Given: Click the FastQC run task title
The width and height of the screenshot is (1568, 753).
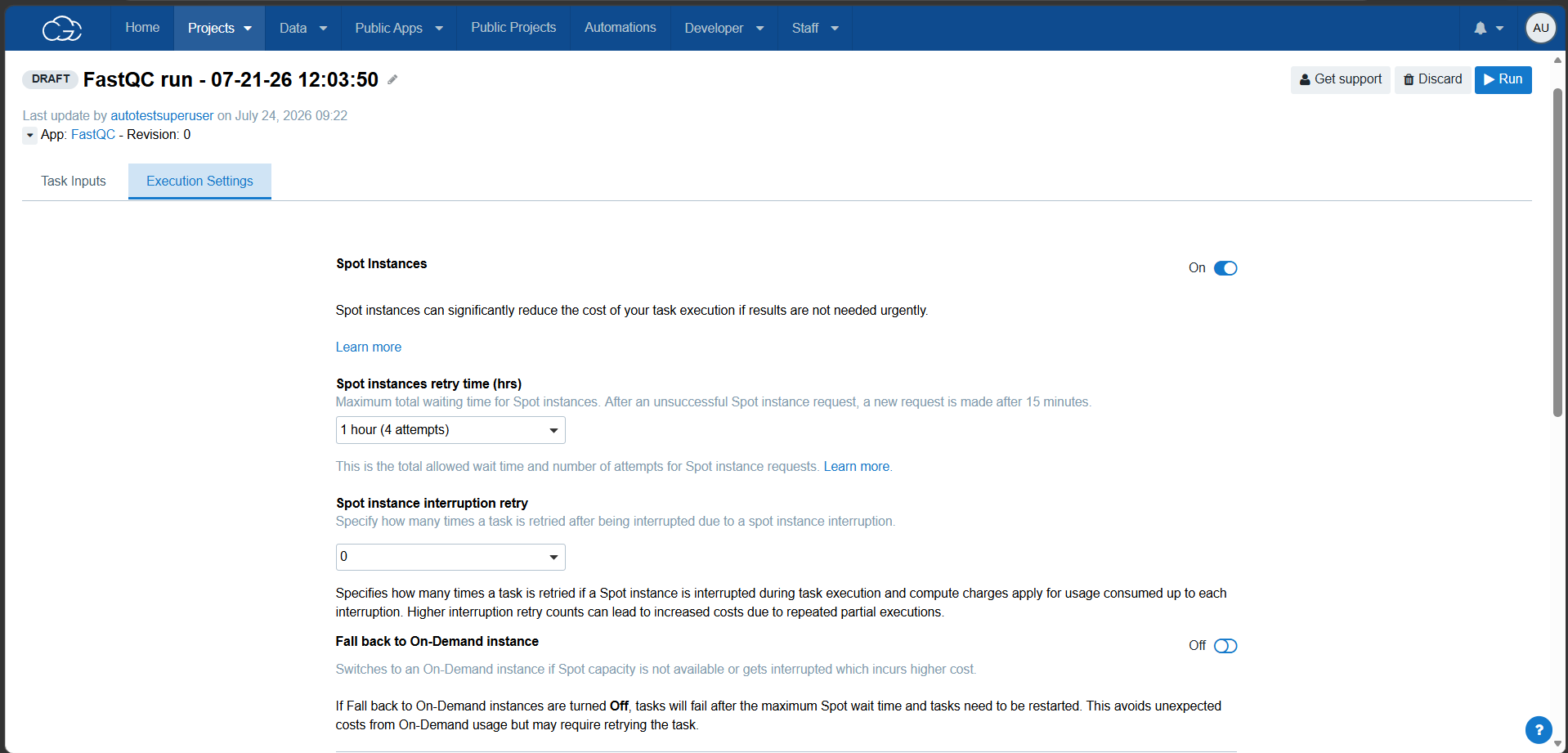Looking at the screenshot, I should [x=231, y=79].
